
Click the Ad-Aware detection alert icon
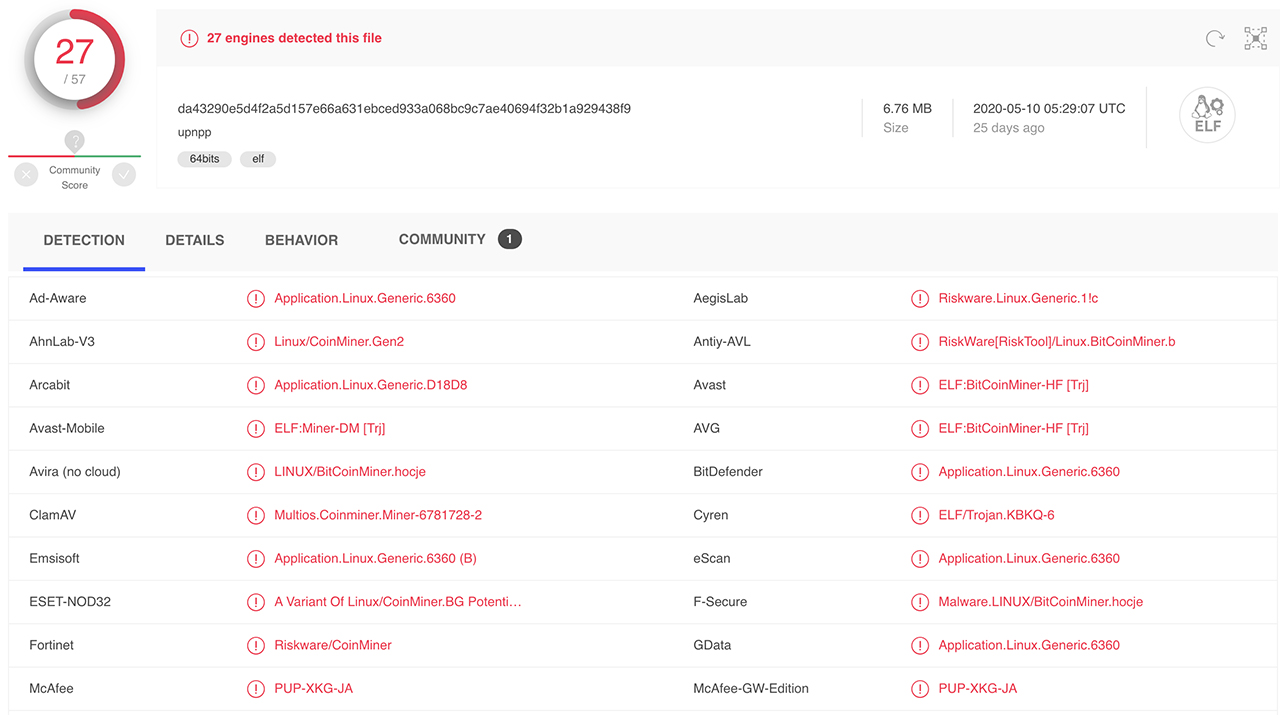tap(256, 298)
